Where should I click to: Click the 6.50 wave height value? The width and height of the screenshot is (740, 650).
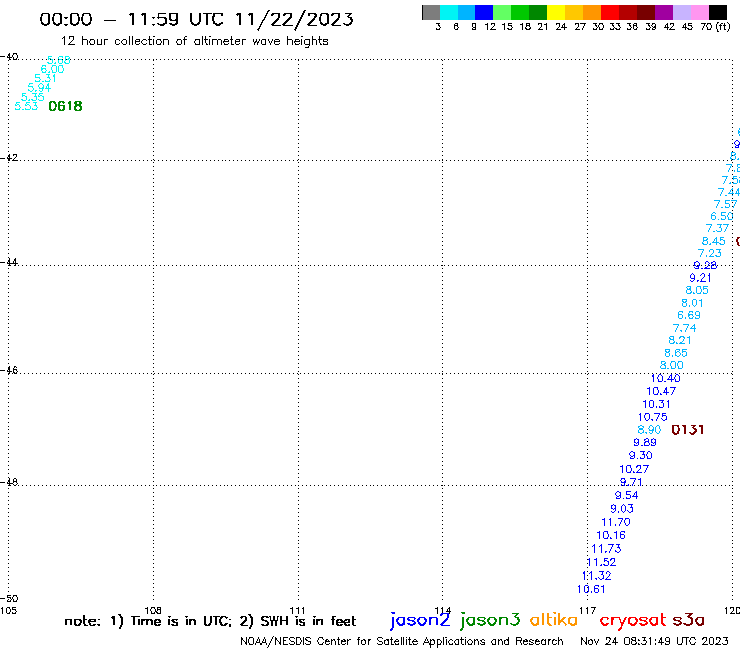[x=722, y=216]
